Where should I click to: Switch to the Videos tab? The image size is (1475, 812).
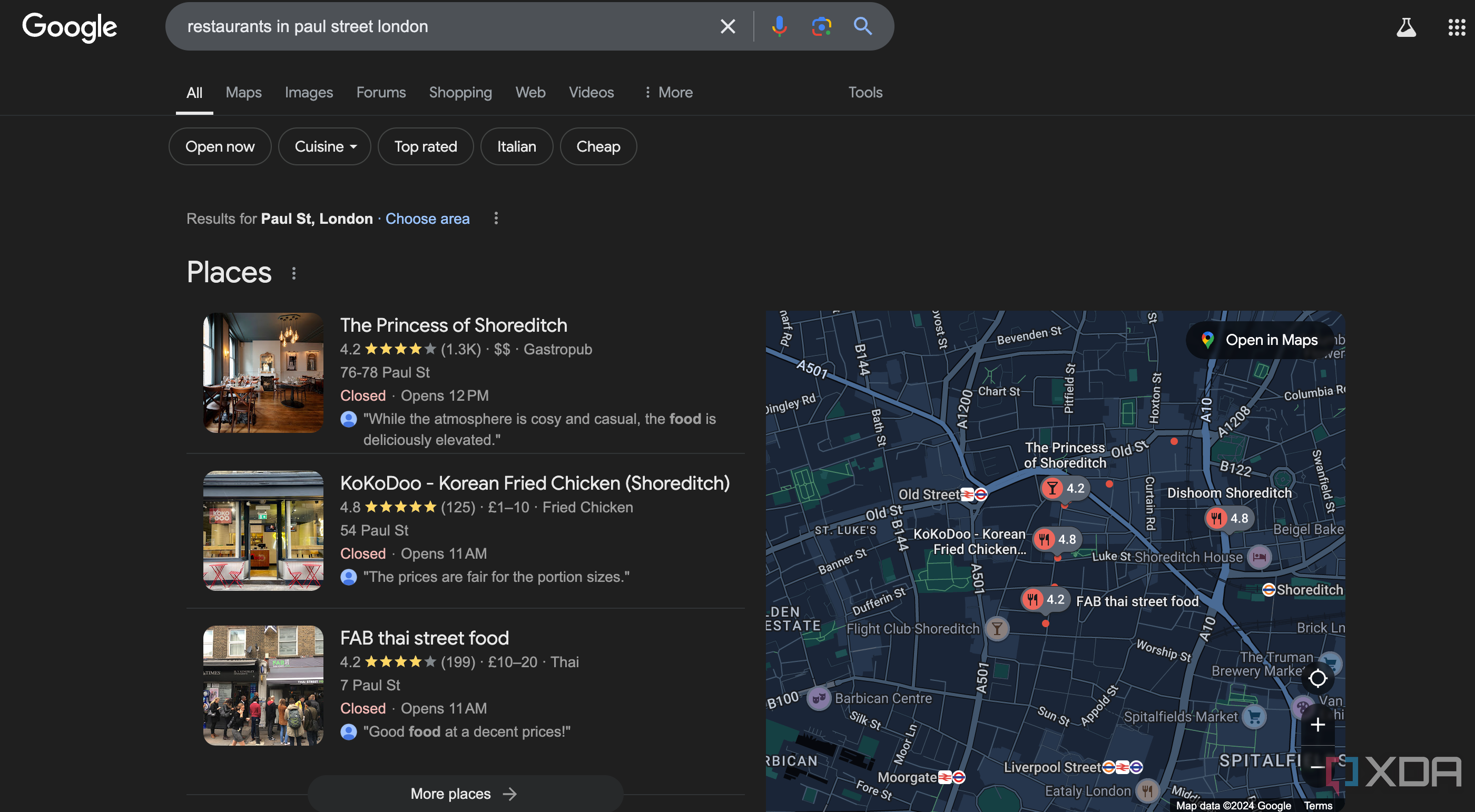click(591, 92)
